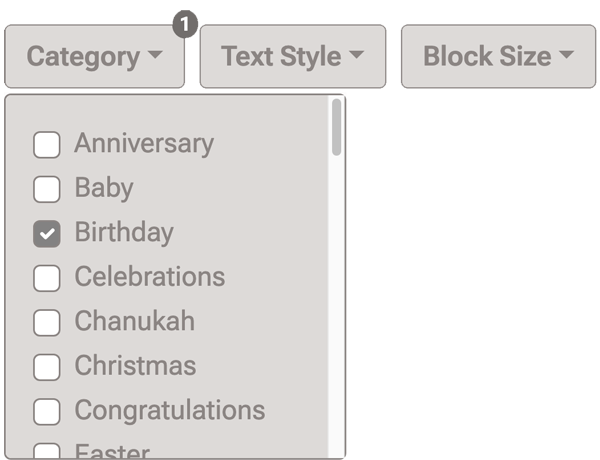Choose the Congratulations option text
This screenshot has width=600, height=460.
[x=170, y=411]
